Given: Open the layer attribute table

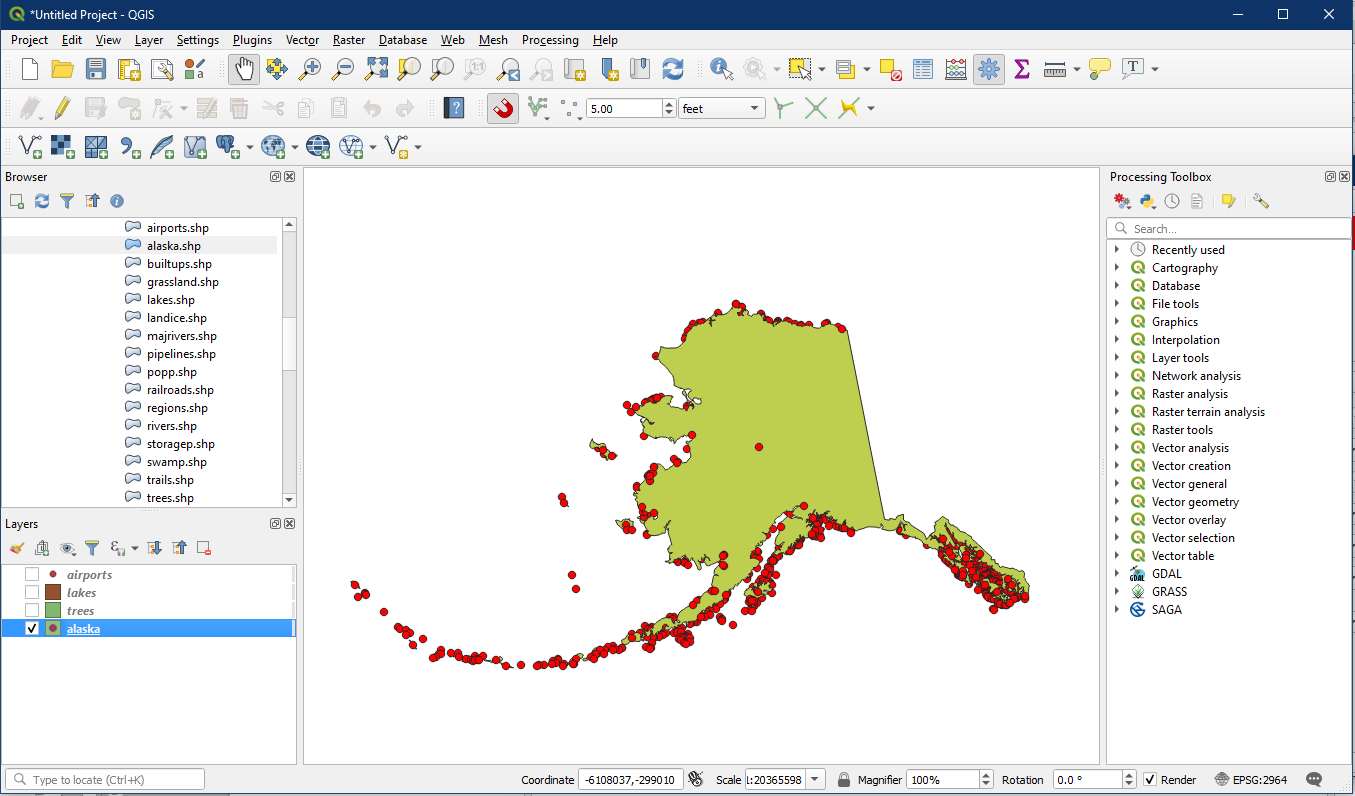Looking at the screenshot, I should click(x=923, y=69).
